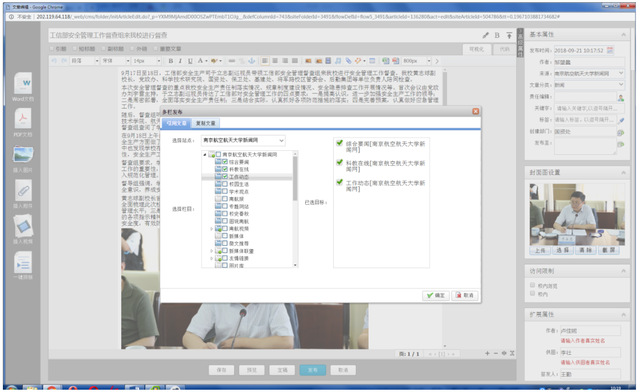640x392 pixels.
Task: Confirm the dialog with the 确定 button
Action: pos(436,295)
